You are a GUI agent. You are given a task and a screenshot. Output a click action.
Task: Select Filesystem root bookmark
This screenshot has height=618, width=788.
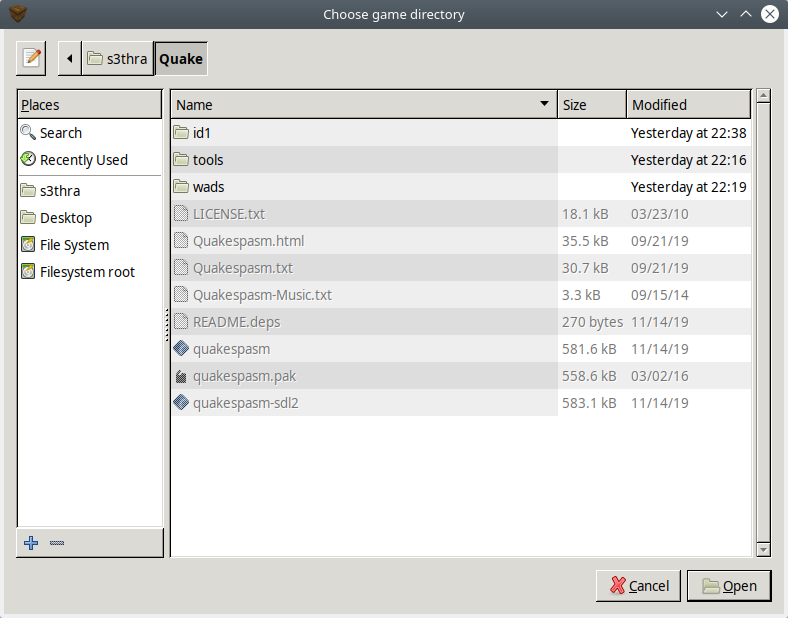86,272
